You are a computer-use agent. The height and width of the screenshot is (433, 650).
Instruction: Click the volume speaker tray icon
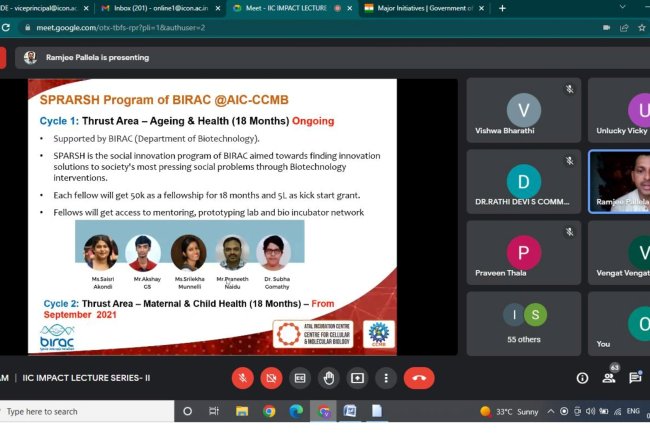(x=590, y=411)
